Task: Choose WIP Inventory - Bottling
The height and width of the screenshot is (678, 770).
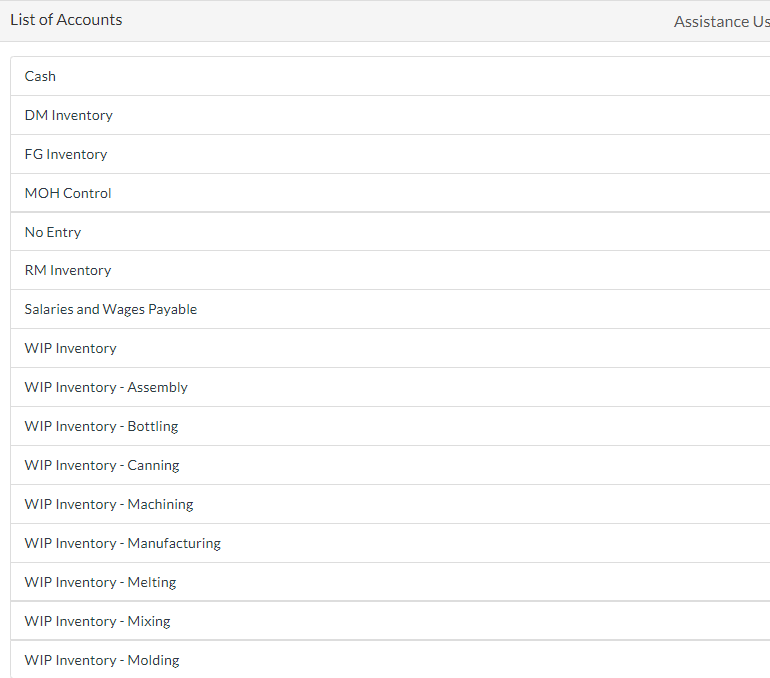Action: pyautogui.click(x=390, y=426)
